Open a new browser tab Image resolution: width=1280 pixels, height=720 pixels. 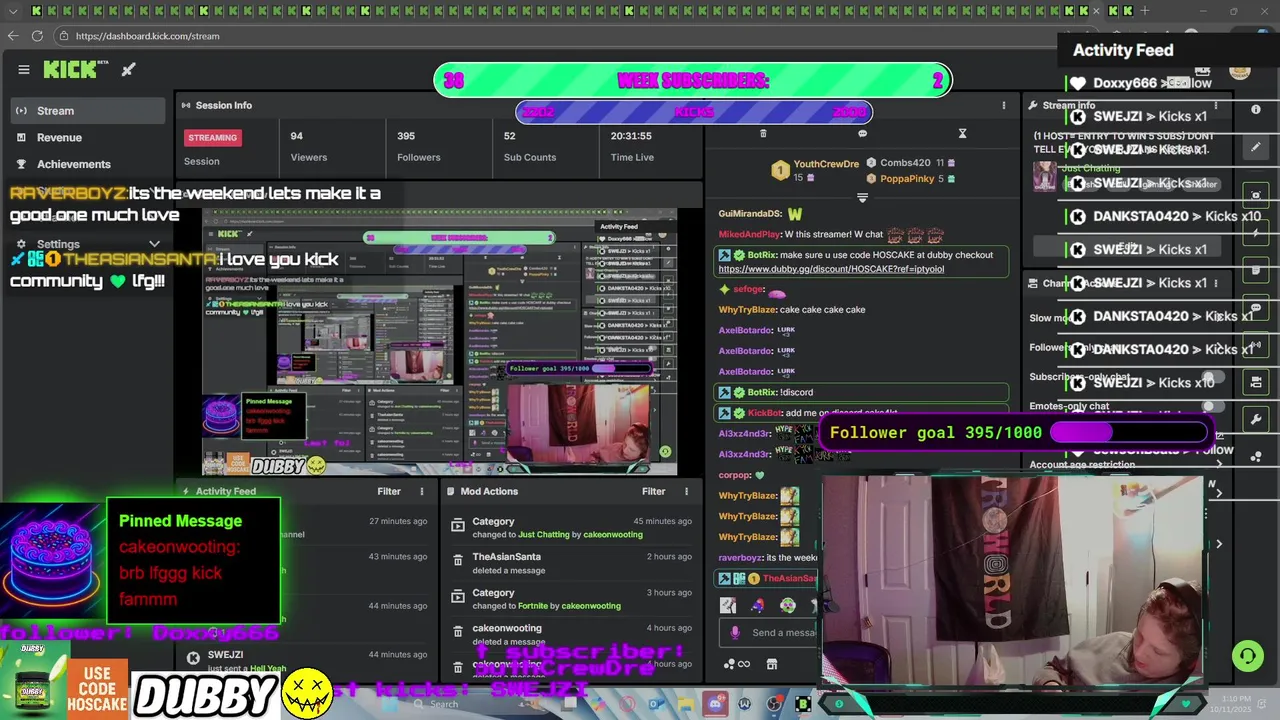(1145, 11)
